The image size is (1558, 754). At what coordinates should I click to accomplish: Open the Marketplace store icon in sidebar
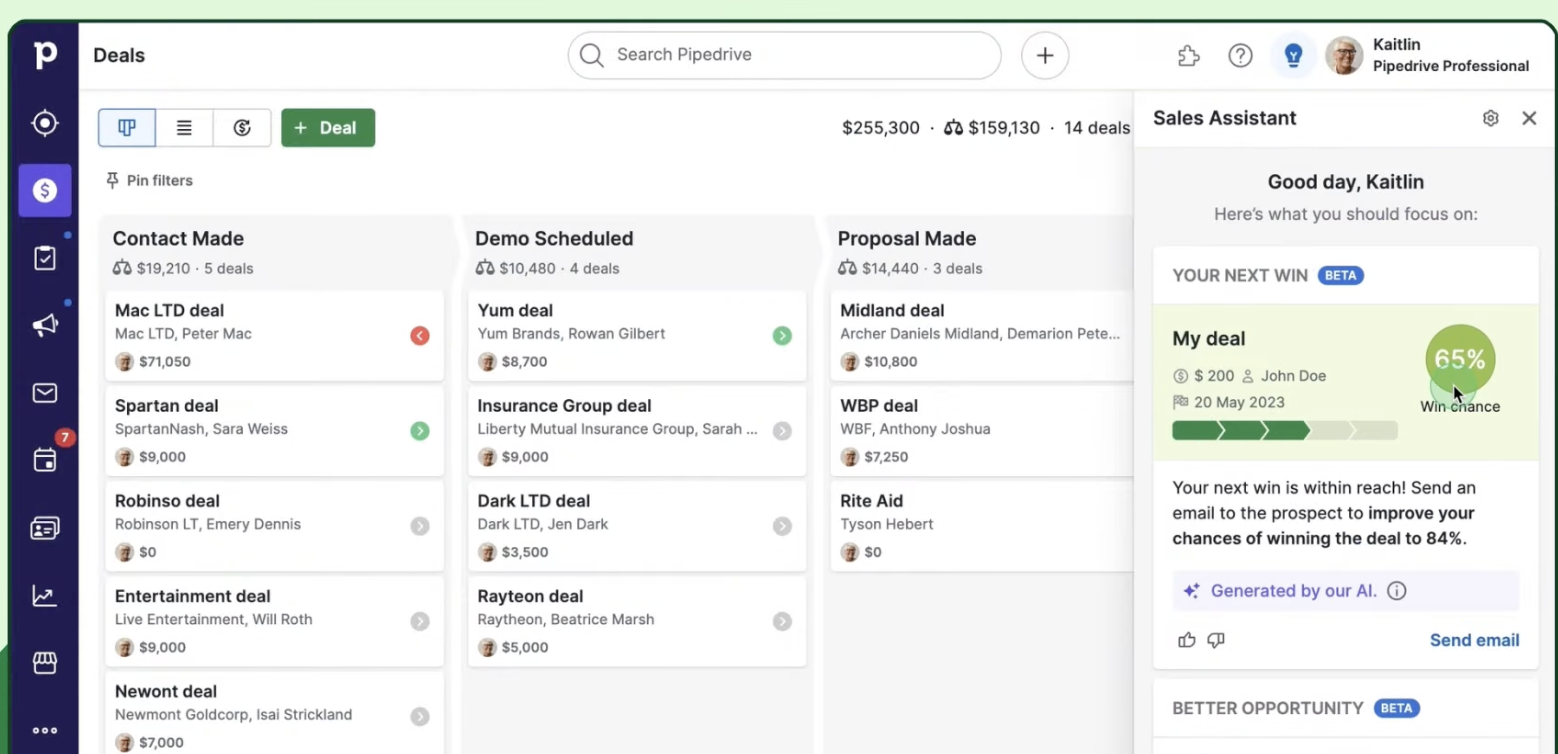[x=44, y=662]
